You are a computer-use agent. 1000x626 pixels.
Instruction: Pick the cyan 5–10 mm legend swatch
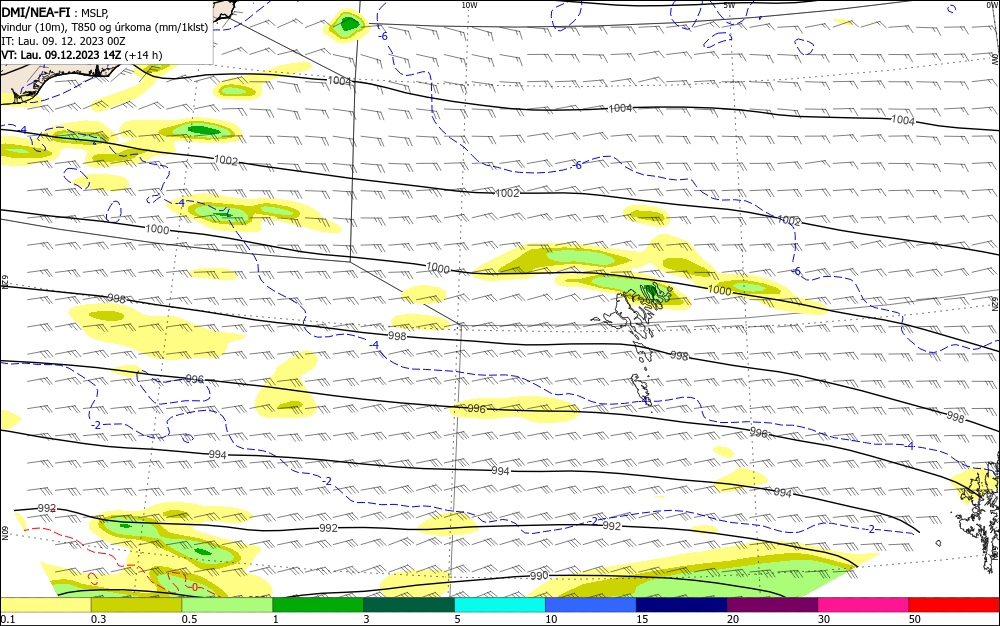[499, 605]
